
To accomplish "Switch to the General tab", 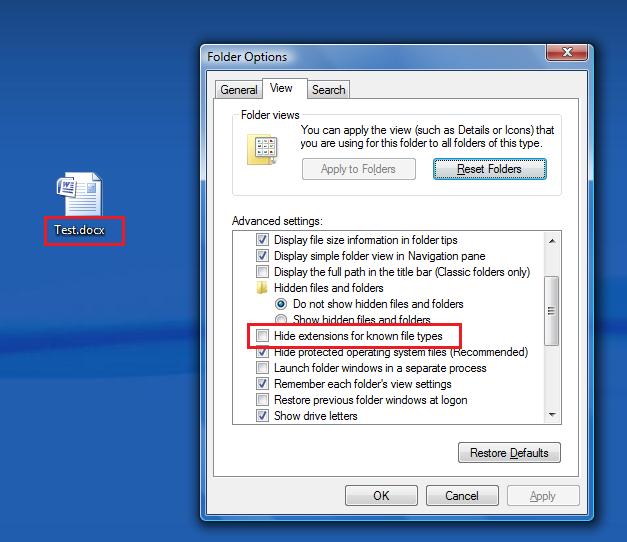I will pyautogui.click(x=239, y=90).
